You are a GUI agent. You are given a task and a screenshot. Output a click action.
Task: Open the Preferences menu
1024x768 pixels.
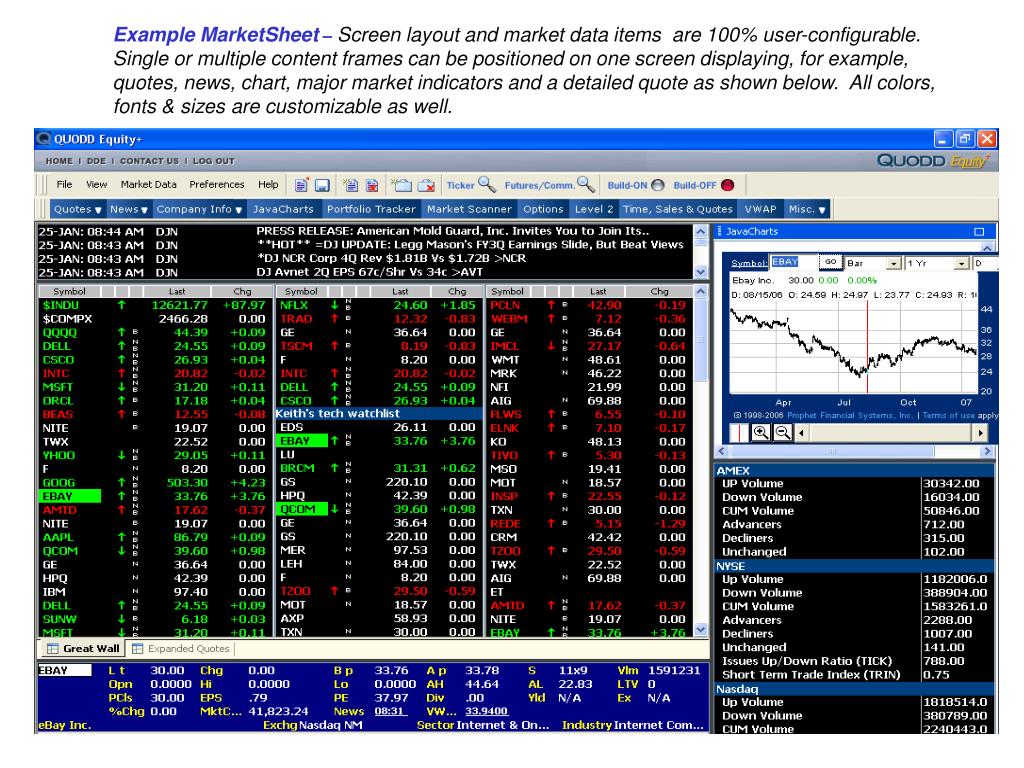pos(217,185)
